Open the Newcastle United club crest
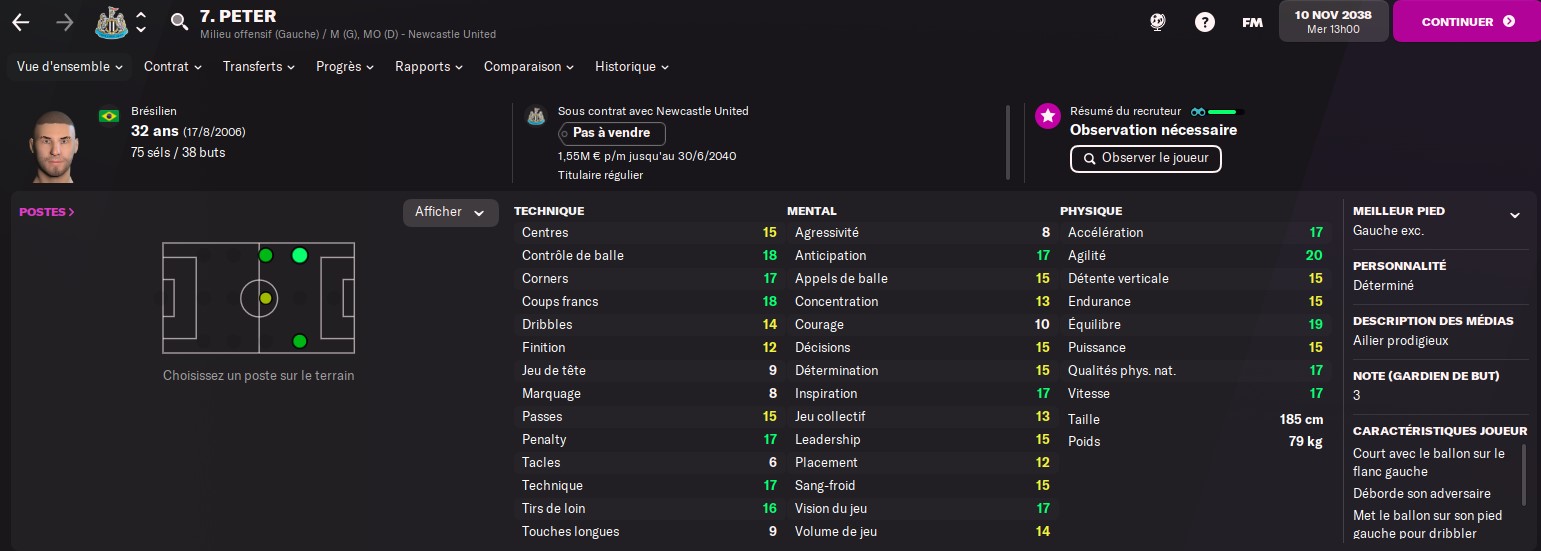Image resolution: width=1541 pixels, height=551 pixels. [111, 22]
